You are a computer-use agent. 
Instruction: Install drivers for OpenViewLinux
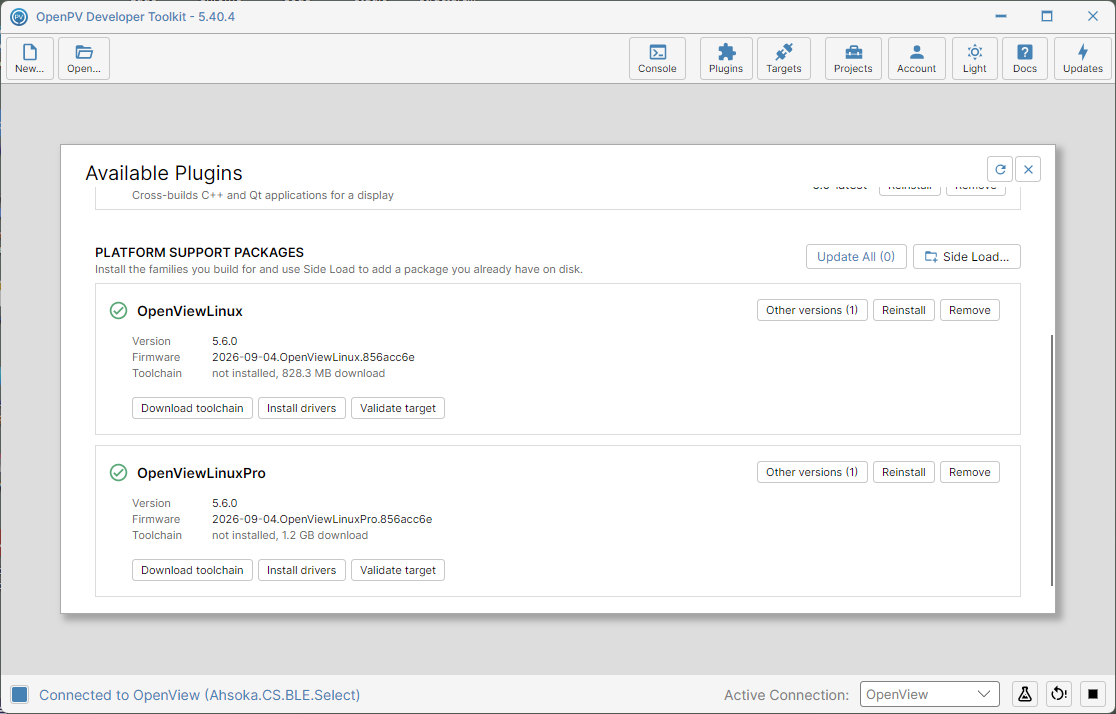point(302,409)
